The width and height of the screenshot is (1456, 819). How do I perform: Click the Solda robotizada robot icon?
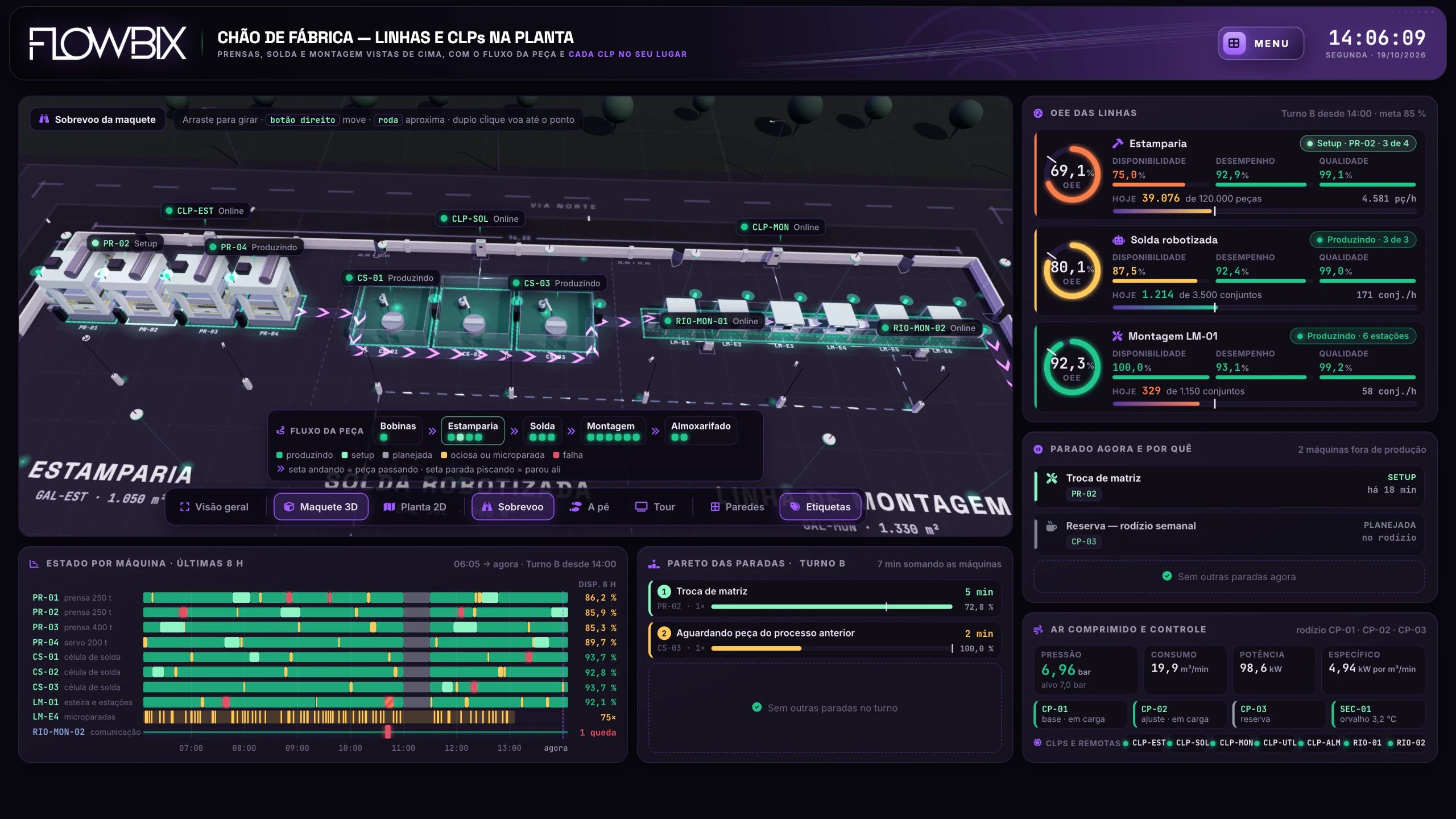(x=1118, y=240)
